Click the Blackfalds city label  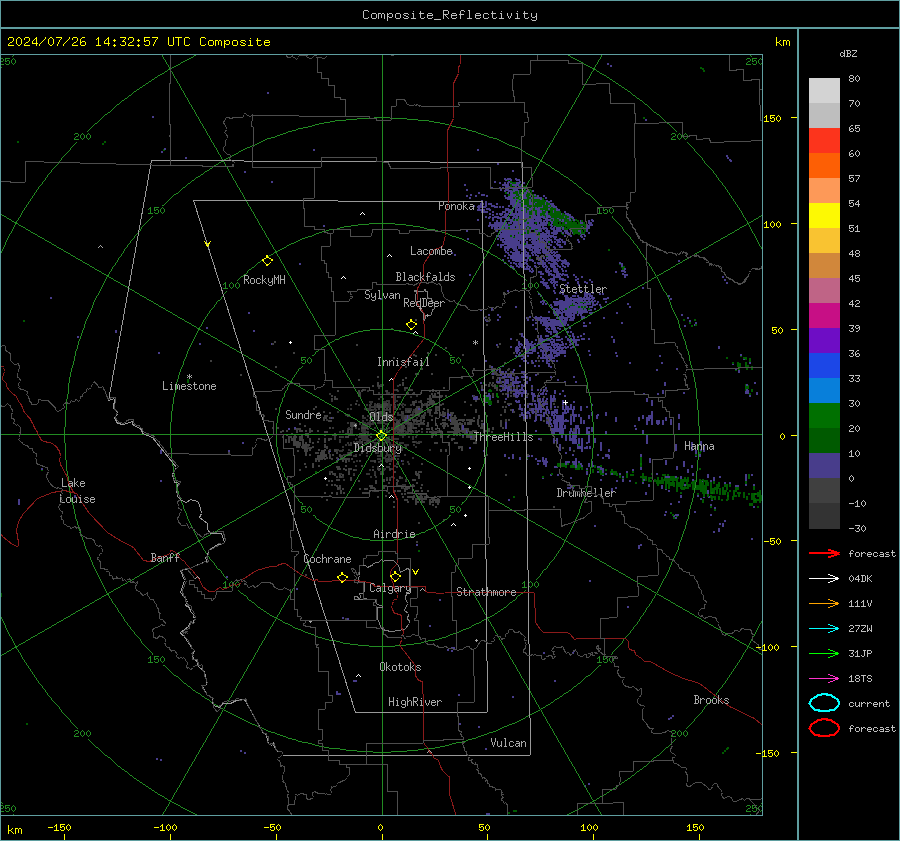point(425,277)
